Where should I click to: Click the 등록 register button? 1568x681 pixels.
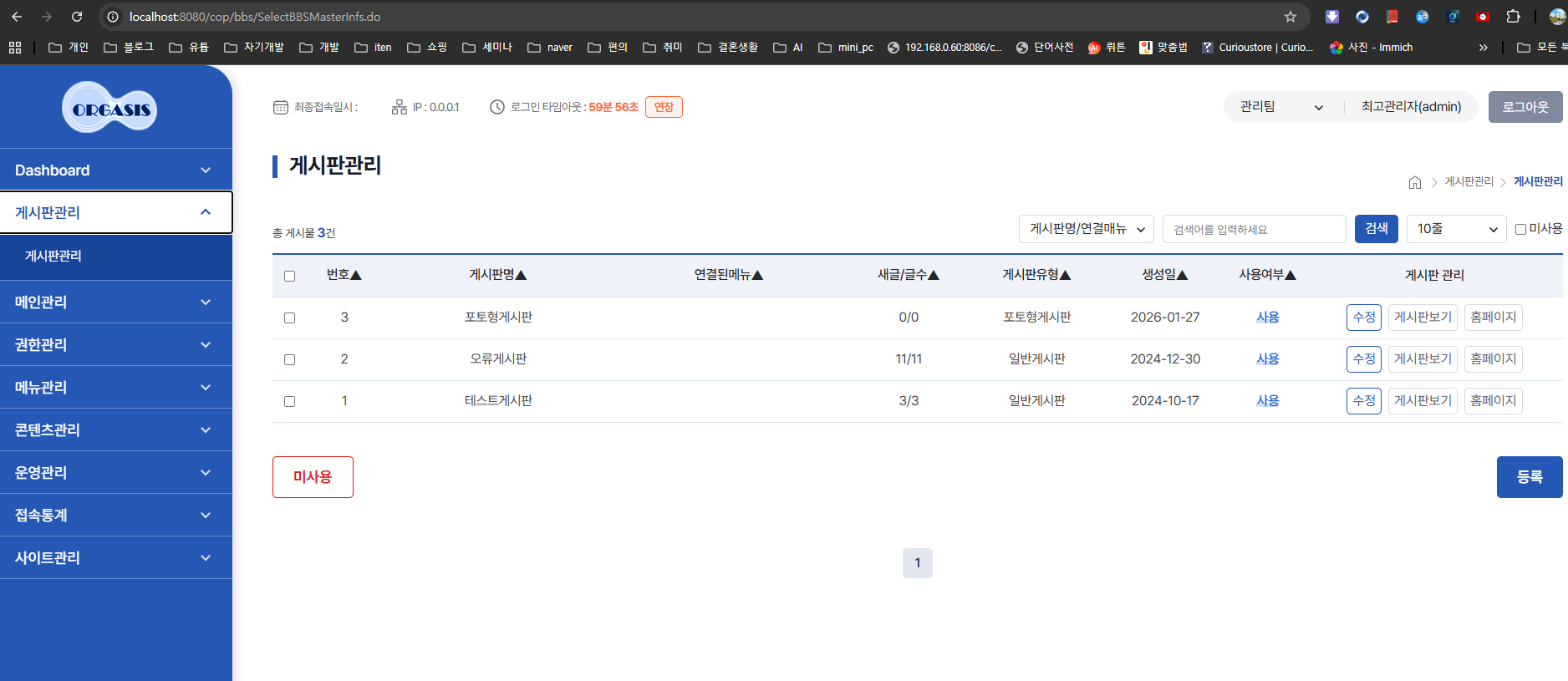pyautogui.click(x=1529, y=476)
